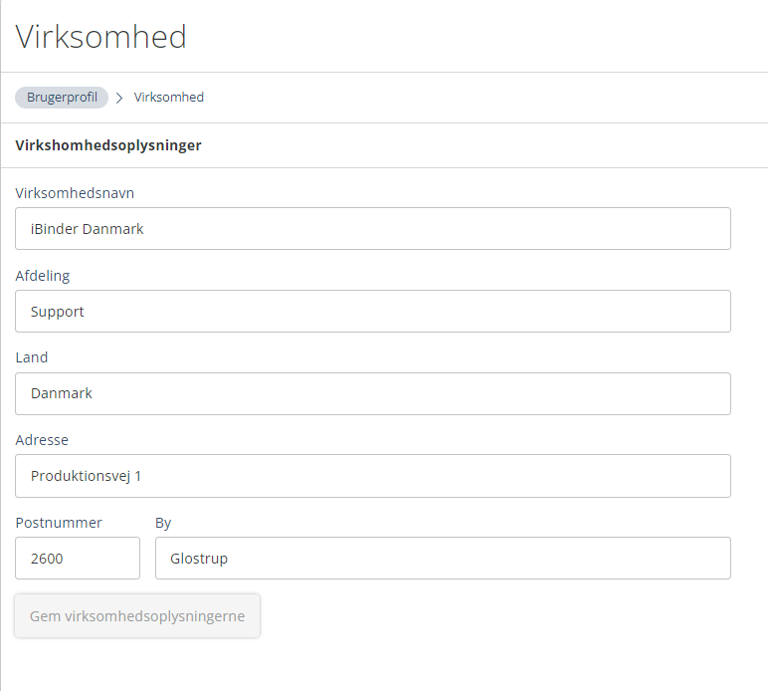Go back to Brugerprofil breadcrumb
The width and height of the screenshot is (768, 691).
pyautogui.click(x=62, y=98)
